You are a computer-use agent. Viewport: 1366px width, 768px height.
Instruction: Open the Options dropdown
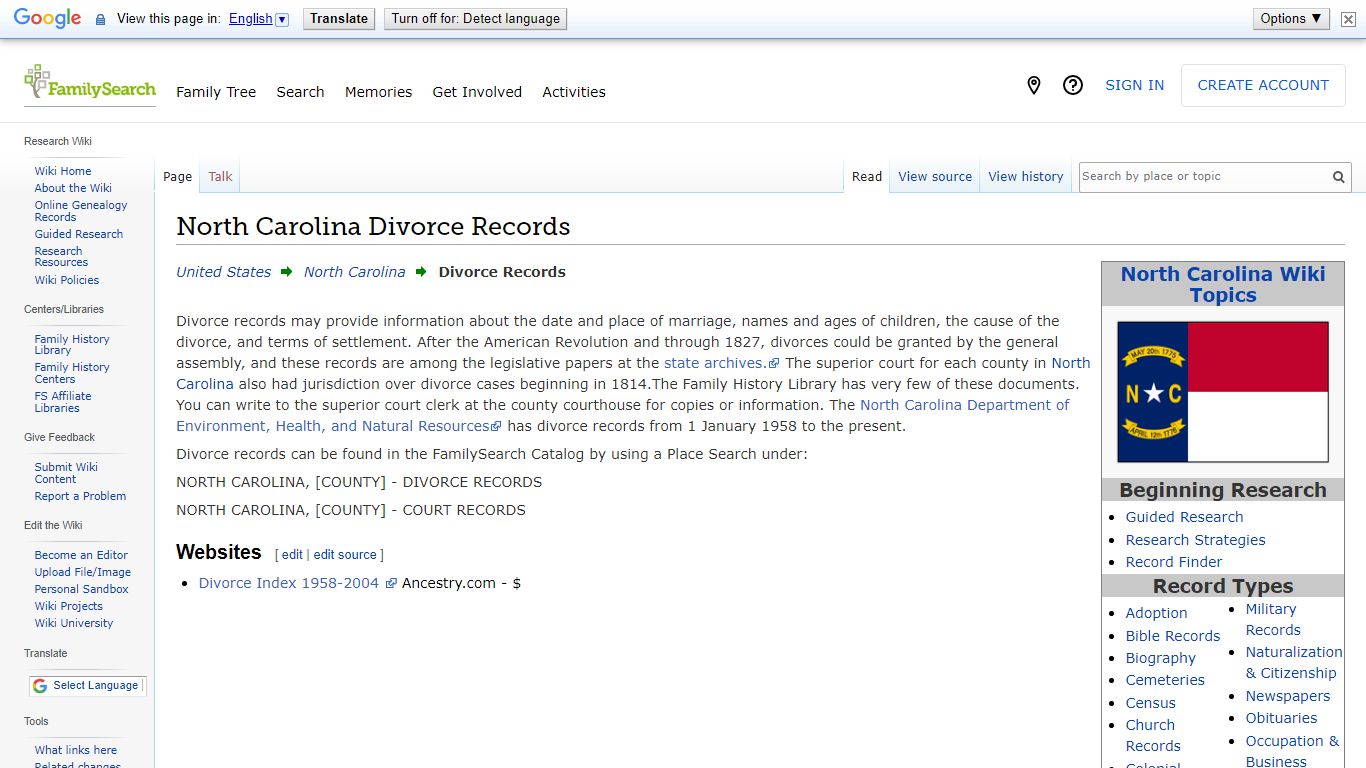tap(1291, 19)
